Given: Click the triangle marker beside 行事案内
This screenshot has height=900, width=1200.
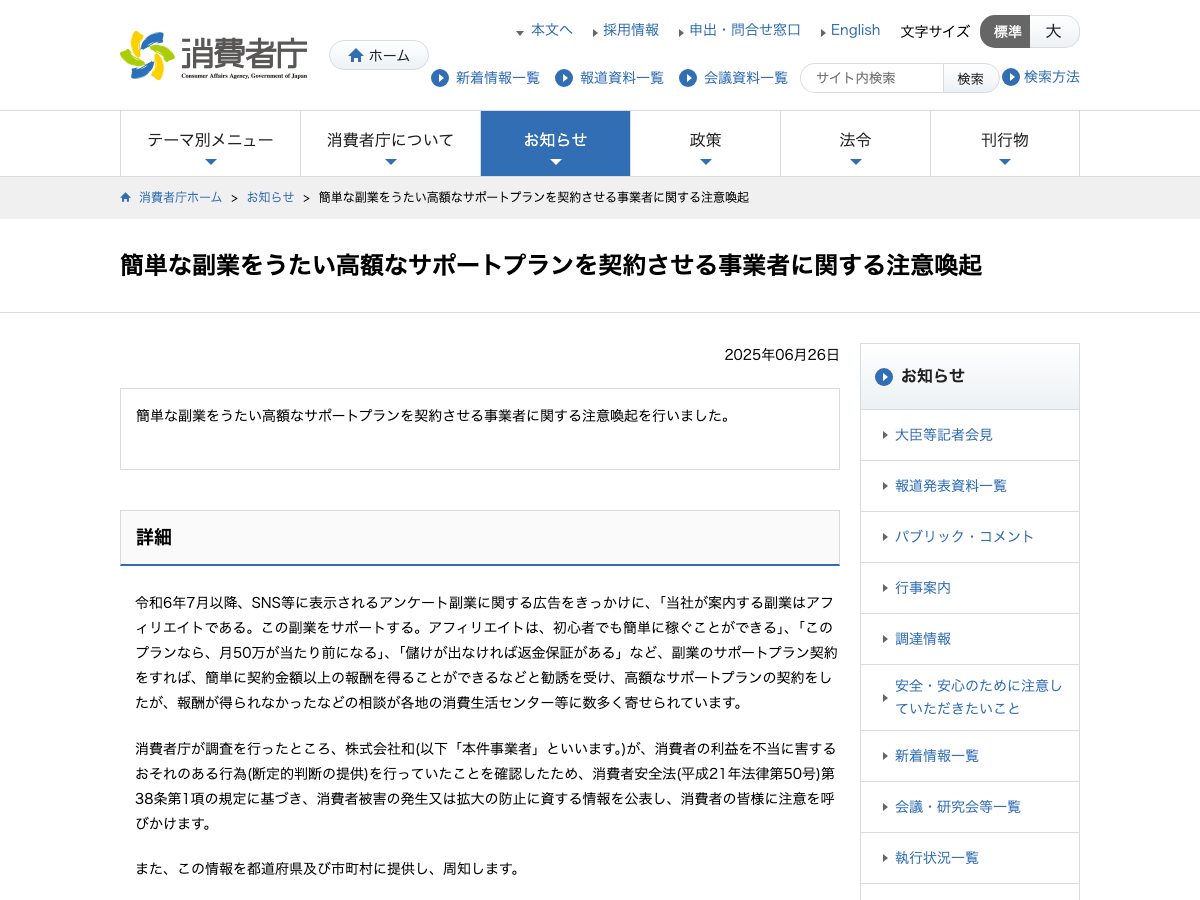Looking at the screenshot, I should (886, 588).
